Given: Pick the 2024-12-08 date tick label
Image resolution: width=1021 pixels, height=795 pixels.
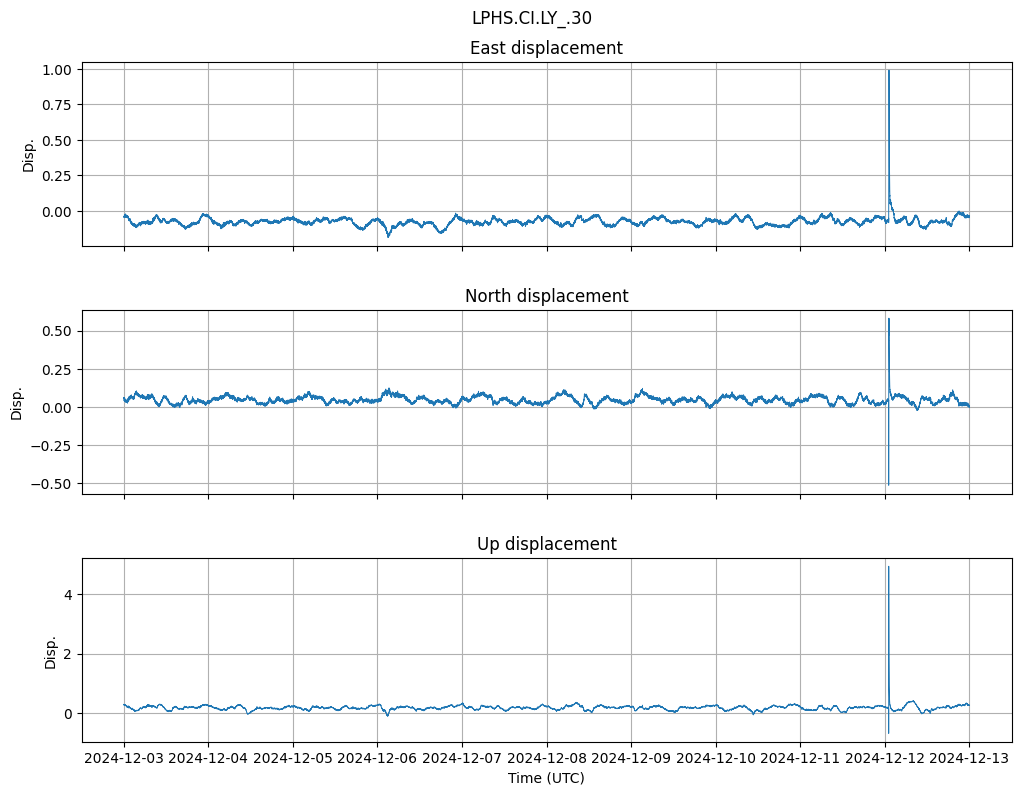Looking at the screenshot, I should (x=546, y=759).
